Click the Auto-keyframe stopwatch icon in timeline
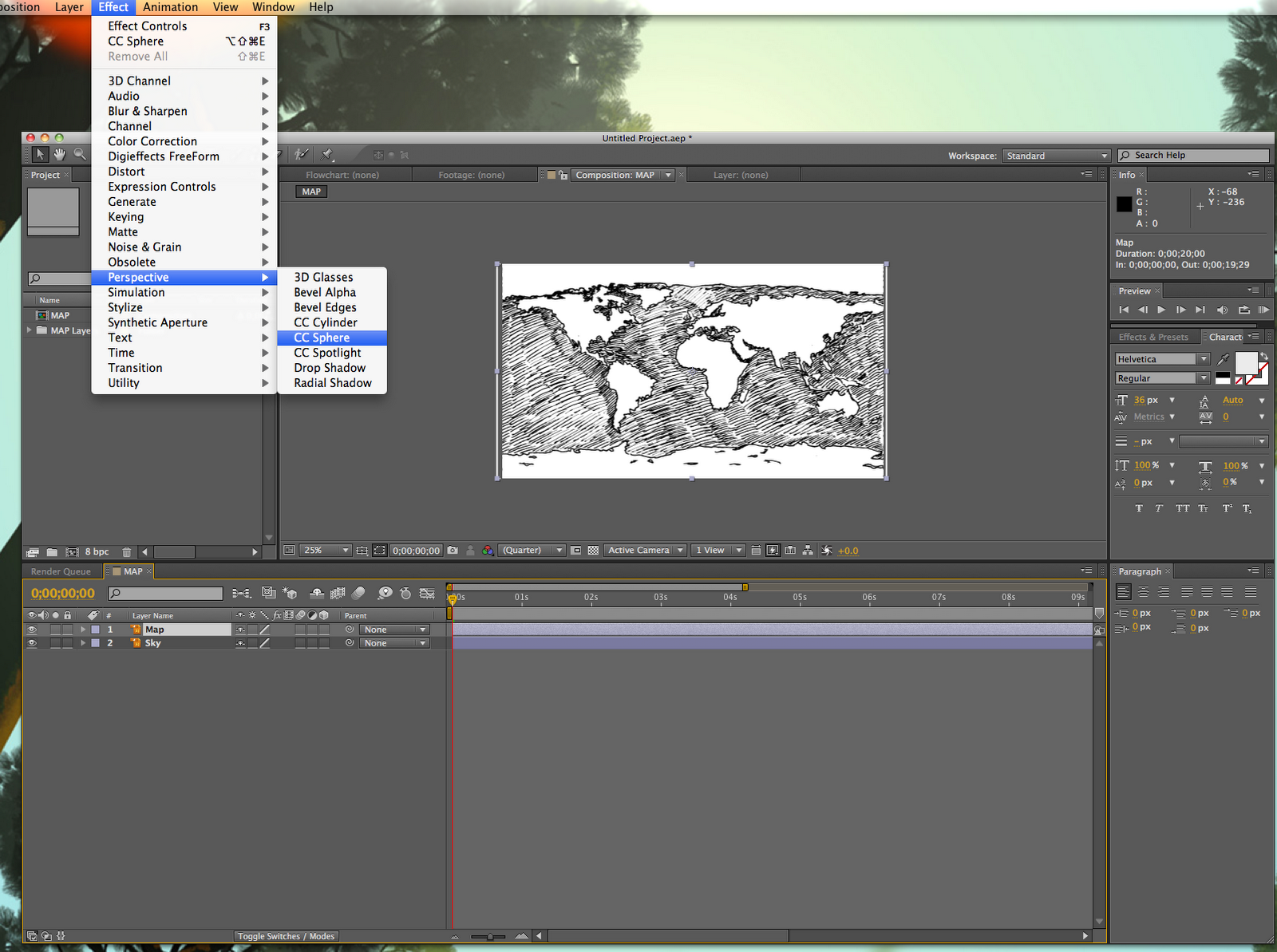1277x952 pixels. click(405, 593)
